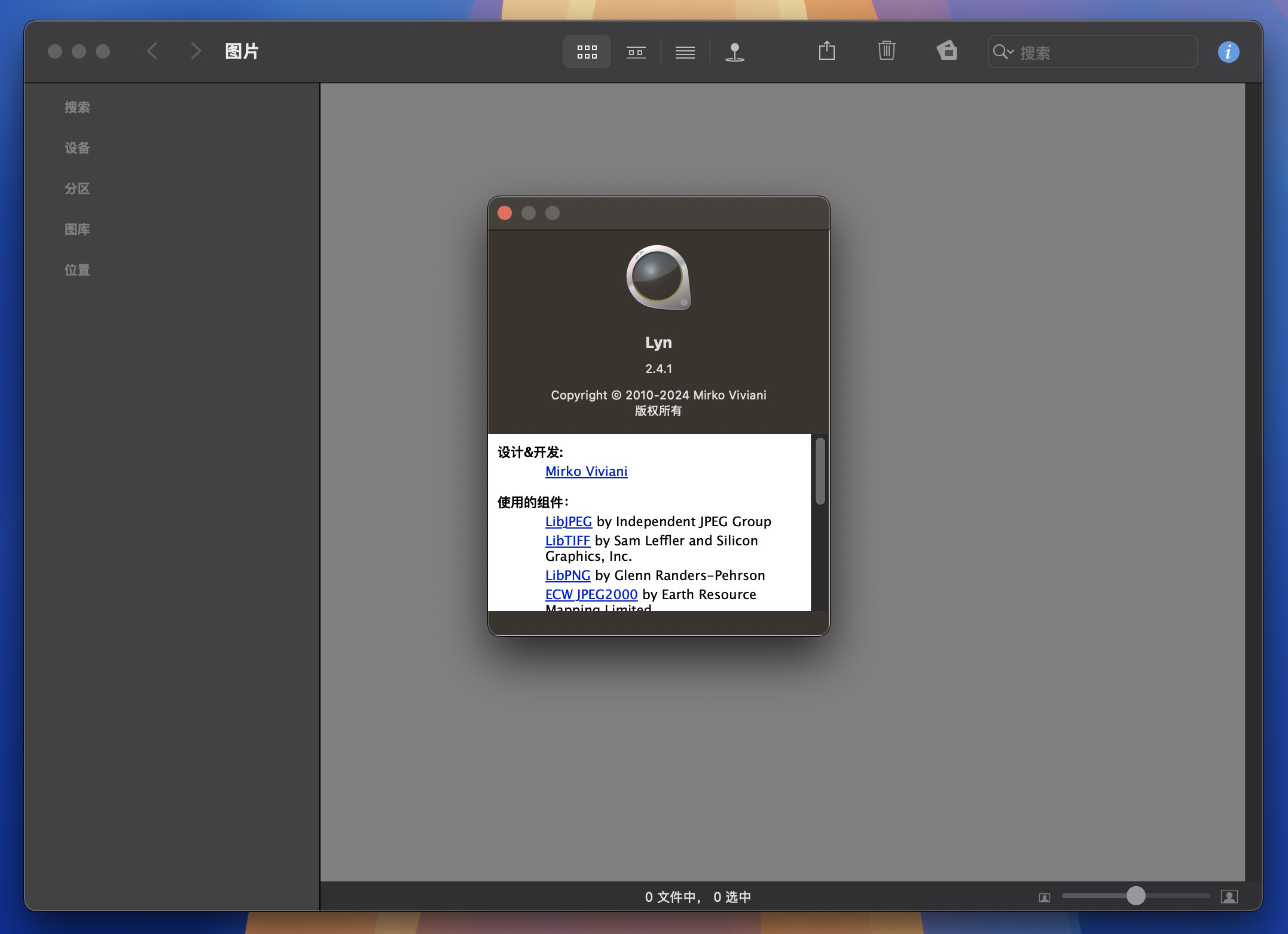
Task: Select the 搜索 sidebar section
Action: 77,108
